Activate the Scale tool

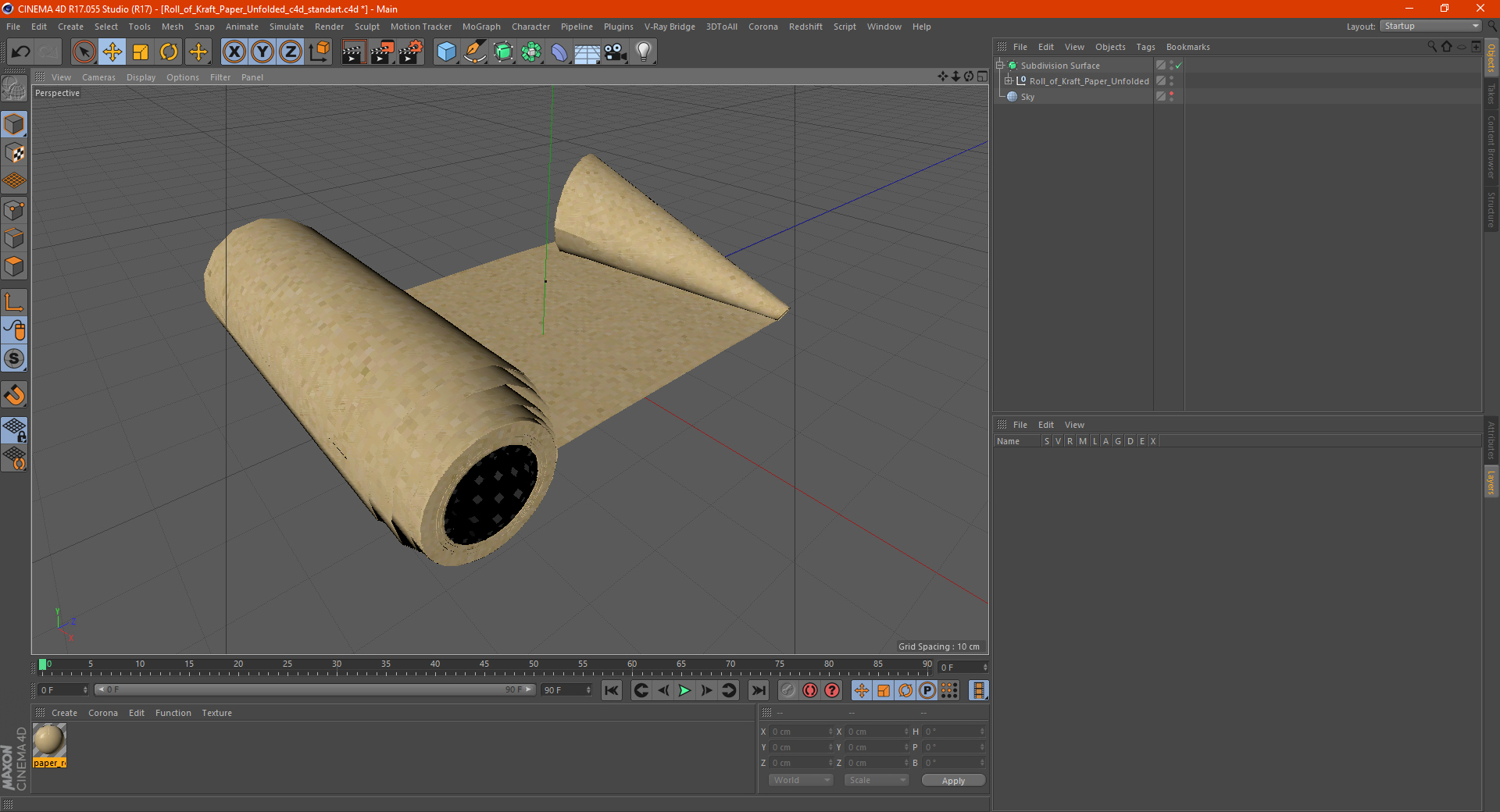point(141,52)
